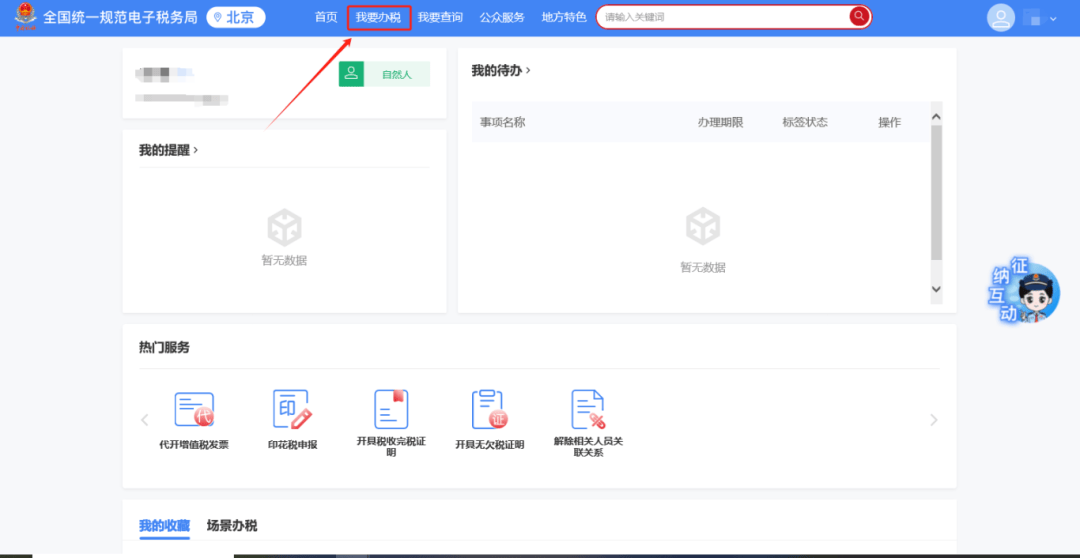The image size is (1080, 558).
Task: Open 开具无欠税证明 service icon
Action: (x=489, y=410)
